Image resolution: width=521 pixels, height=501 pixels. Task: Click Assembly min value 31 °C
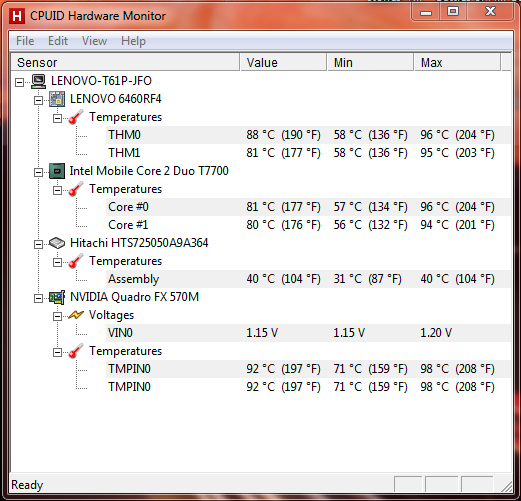pos(367,279)
